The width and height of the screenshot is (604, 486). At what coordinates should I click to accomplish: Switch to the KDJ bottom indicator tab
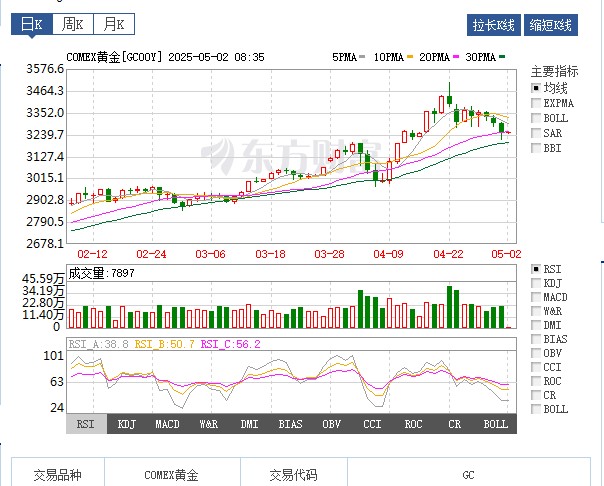coord(127,424)
